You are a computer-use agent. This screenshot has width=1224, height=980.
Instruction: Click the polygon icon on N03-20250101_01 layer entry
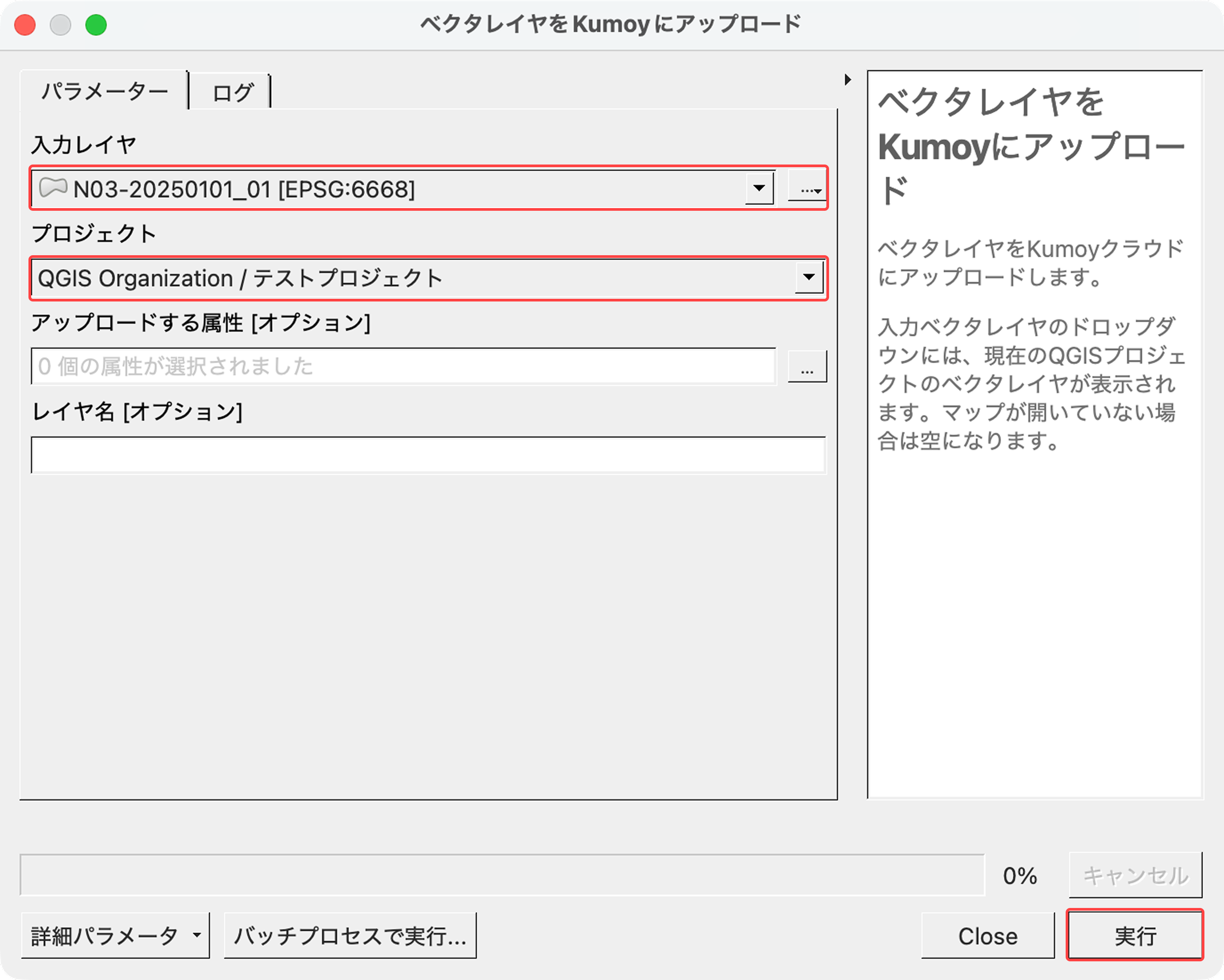(x=53, y=188)
